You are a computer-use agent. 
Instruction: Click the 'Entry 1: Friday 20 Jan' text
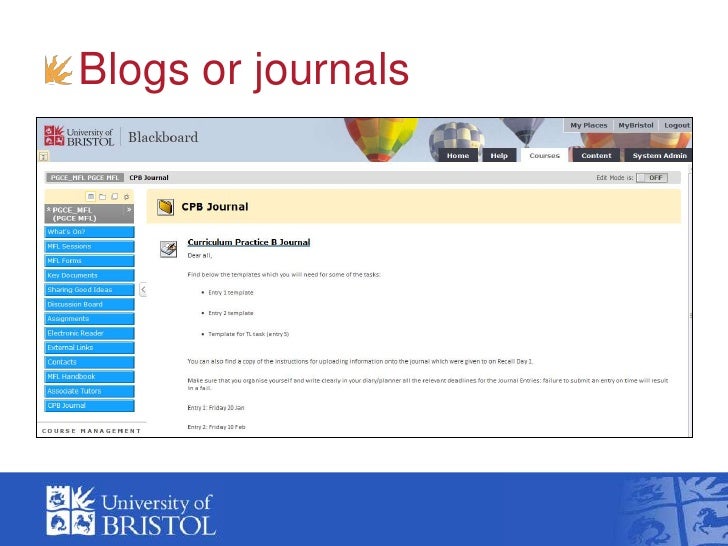[216, 408]
